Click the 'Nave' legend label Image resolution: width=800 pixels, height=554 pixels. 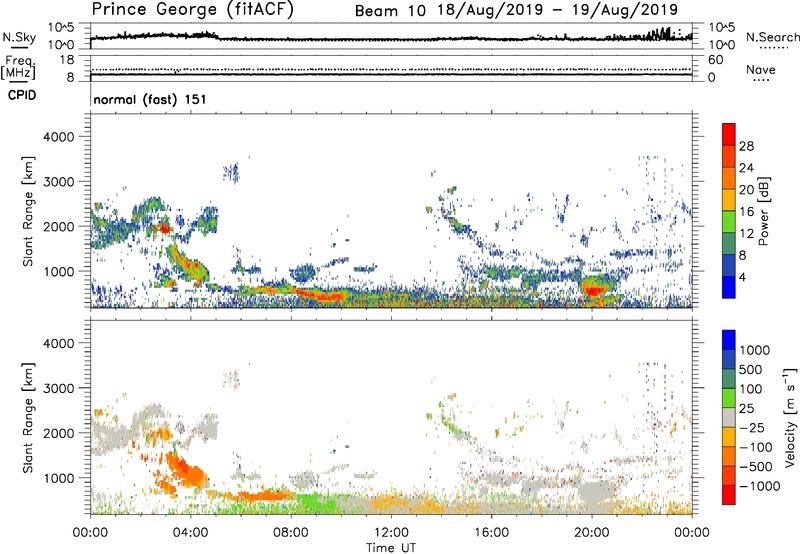coord(760,69)
